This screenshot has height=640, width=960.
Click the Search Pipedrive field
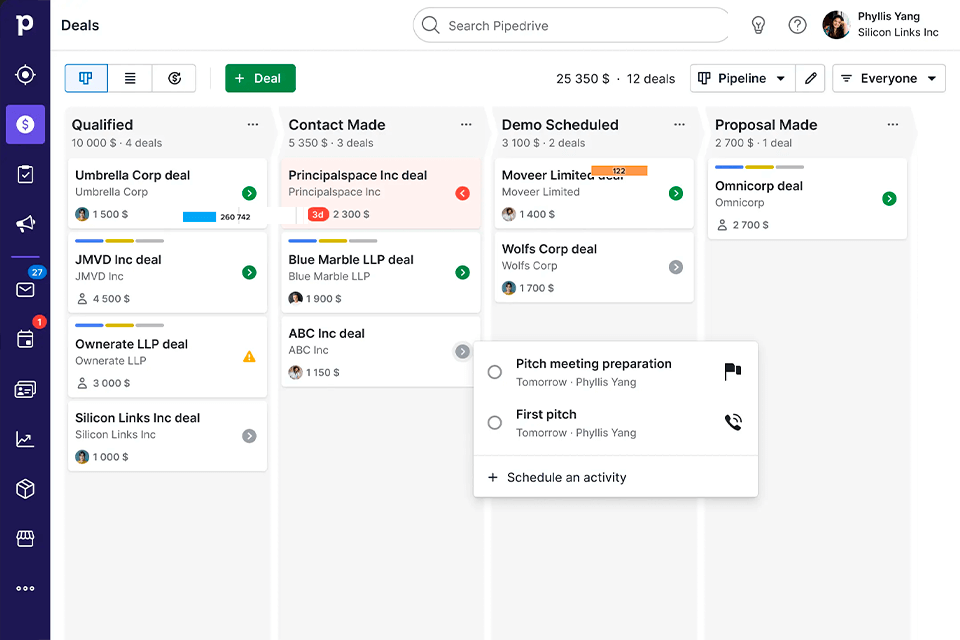(x=571, y=25)
